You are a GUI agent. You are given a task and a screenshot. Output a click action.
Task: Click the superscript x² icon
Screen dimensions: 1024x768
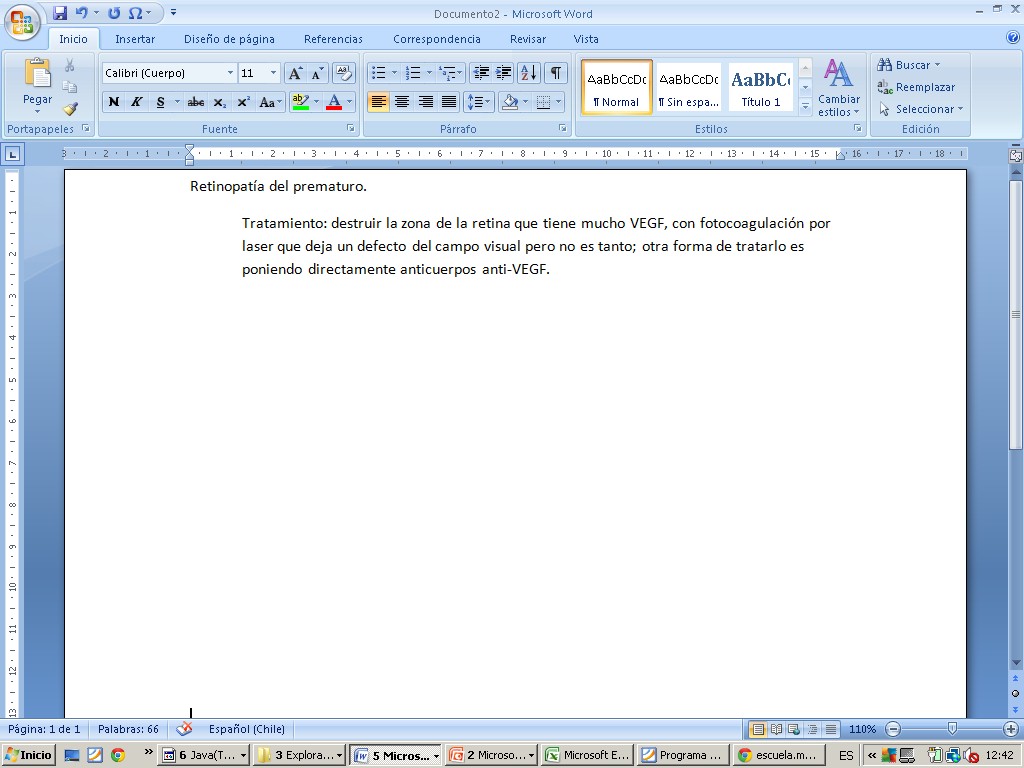(243, 102)
